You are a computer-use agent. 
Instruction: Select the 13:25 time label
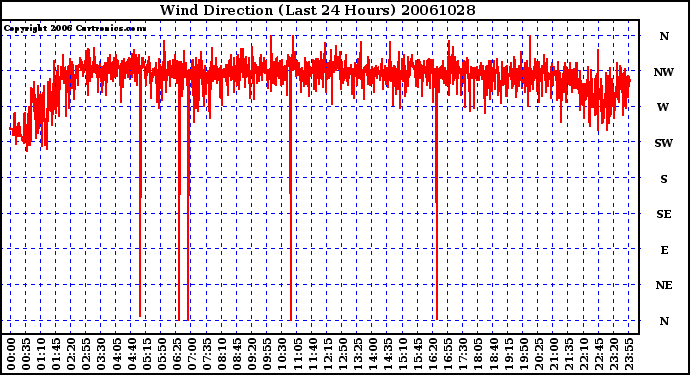point(357,354)
